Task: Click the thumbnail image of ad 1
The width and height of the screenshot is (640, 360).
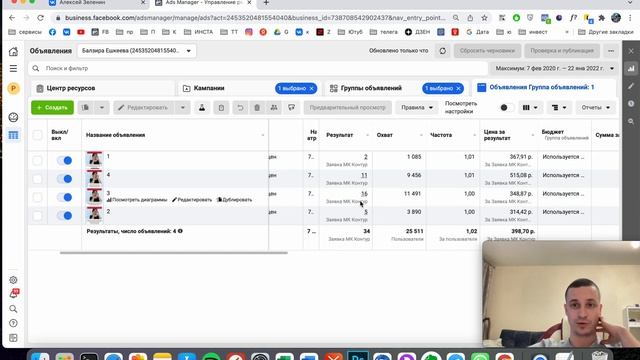Action: tap(94, 159)
